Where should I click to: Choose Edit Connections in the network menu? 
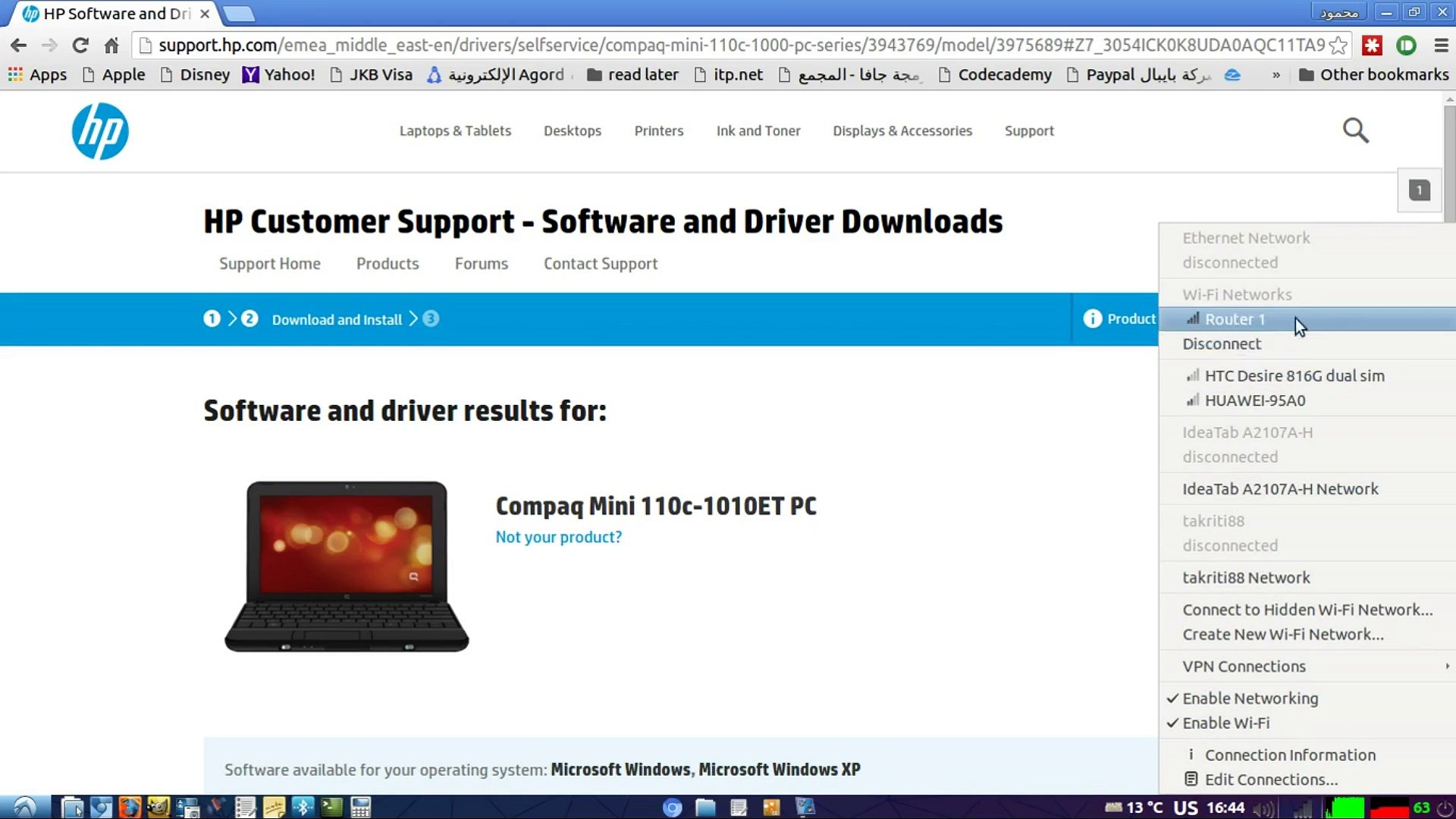tap(1270, 780)
